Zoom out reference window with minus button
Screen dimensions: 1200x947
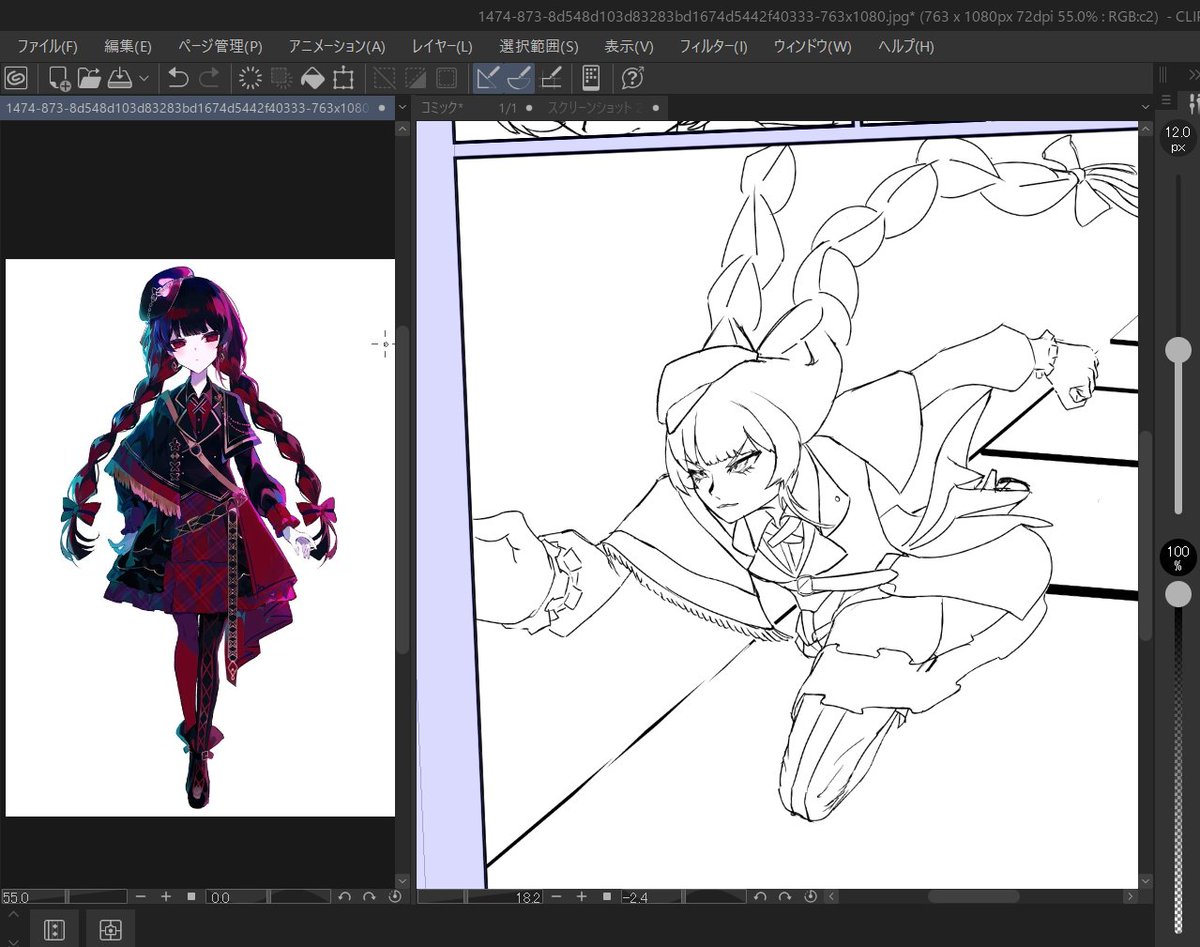tap(141, 897)
